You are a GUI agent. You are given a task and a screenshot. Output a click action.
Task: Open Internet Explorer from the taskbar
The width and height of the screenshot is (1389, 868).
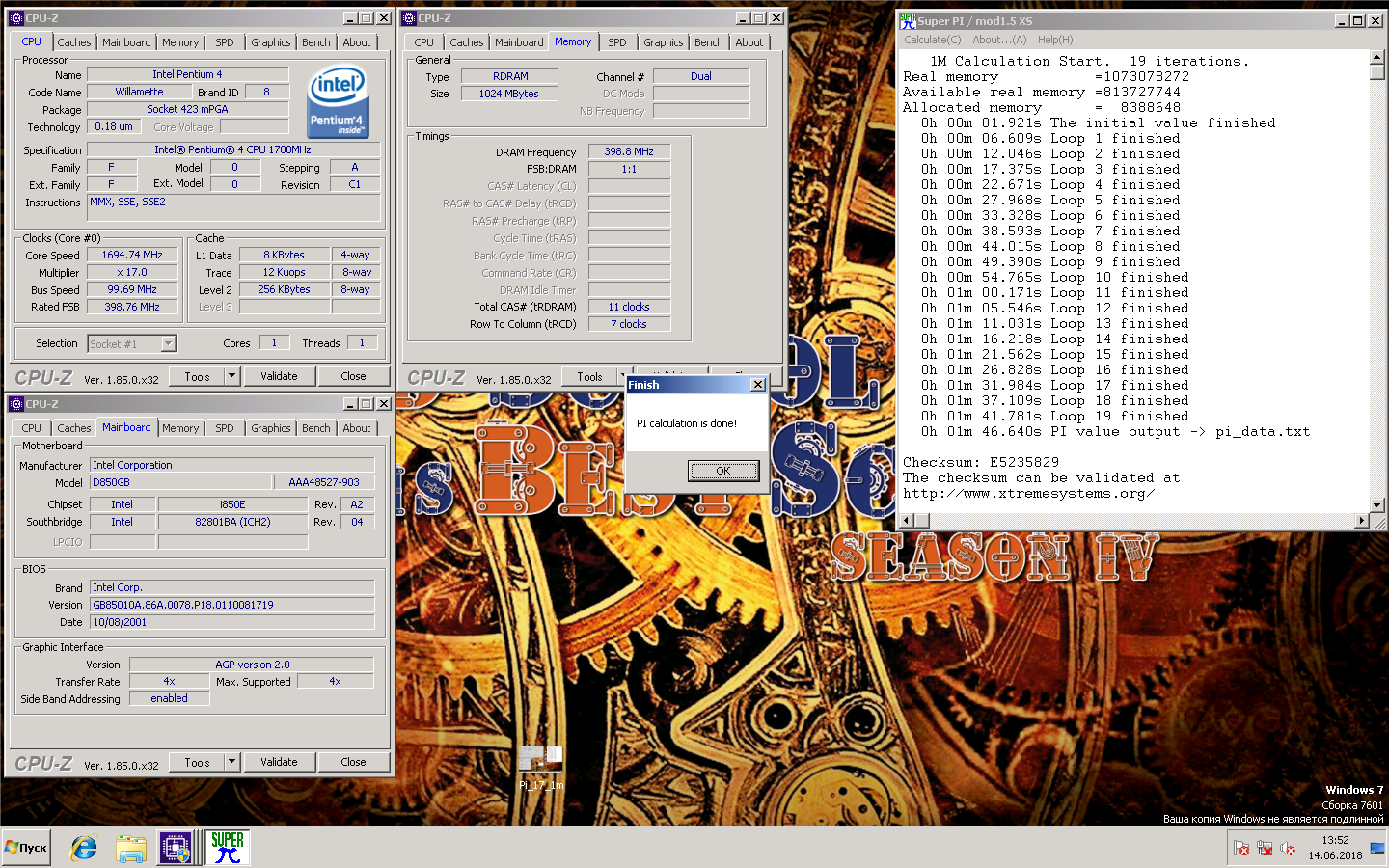(85, 848)
